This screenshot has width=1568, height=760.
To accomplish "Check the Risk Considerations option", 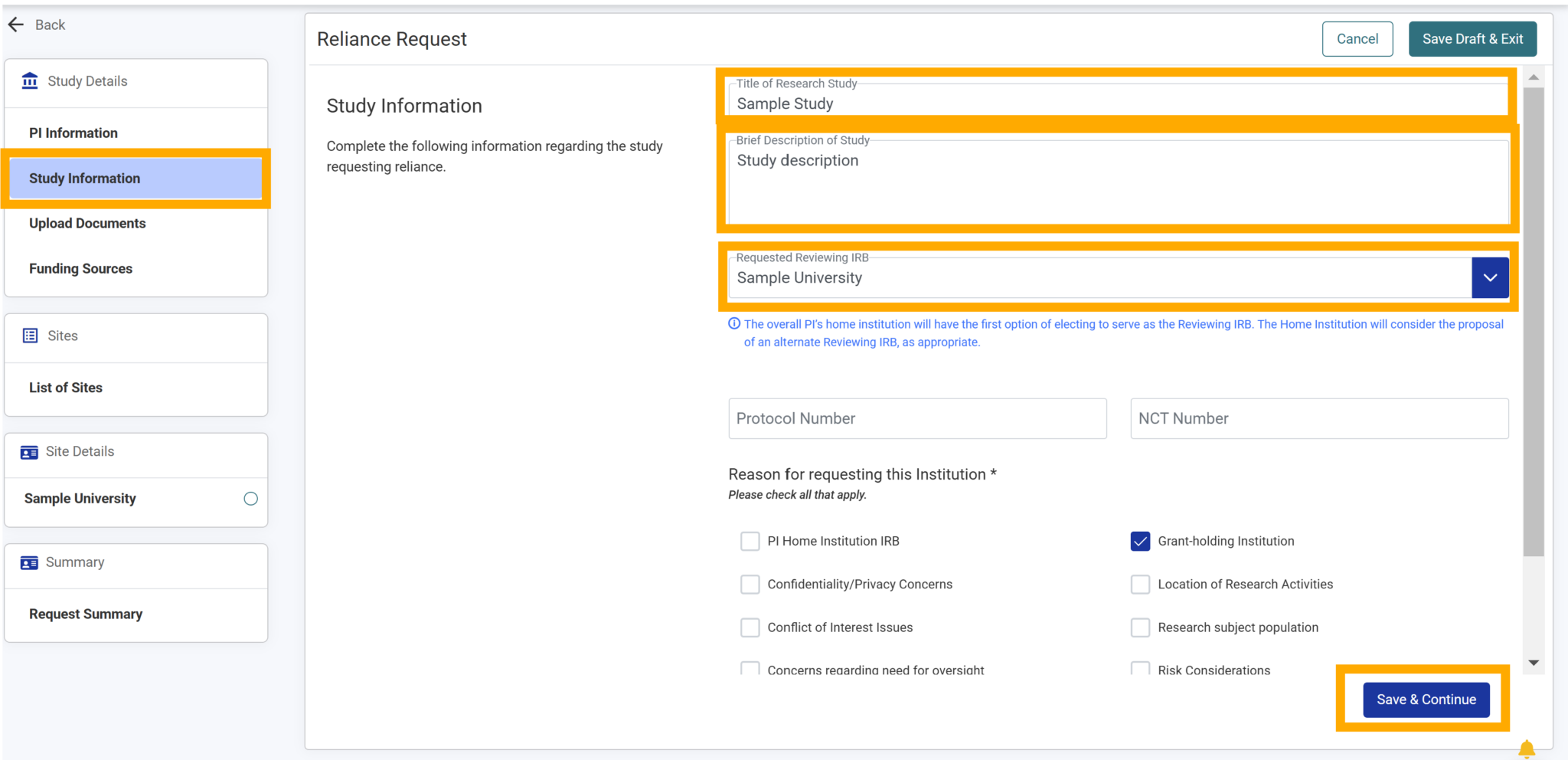I will pos(1140,668).
